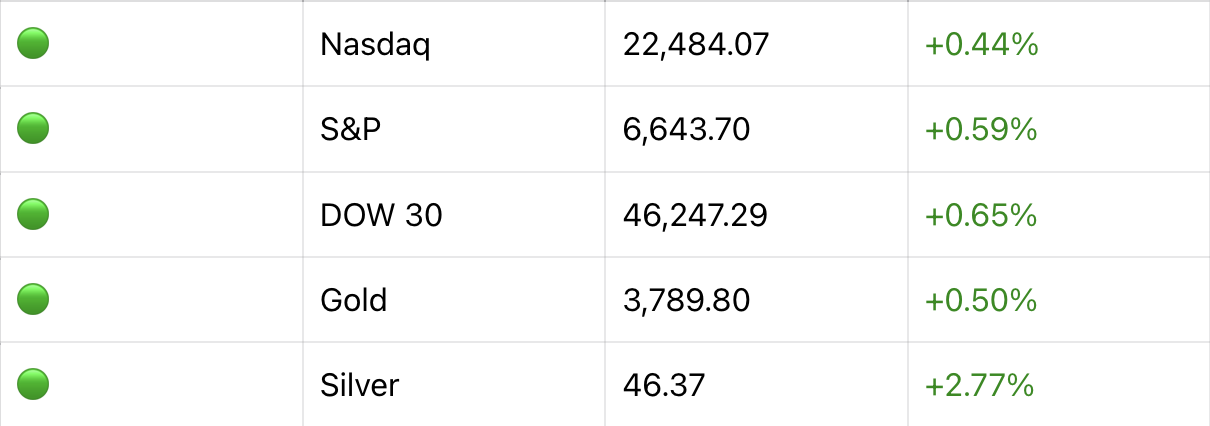
Task: Click the green circle next to Gold
Action: point(33,298)
